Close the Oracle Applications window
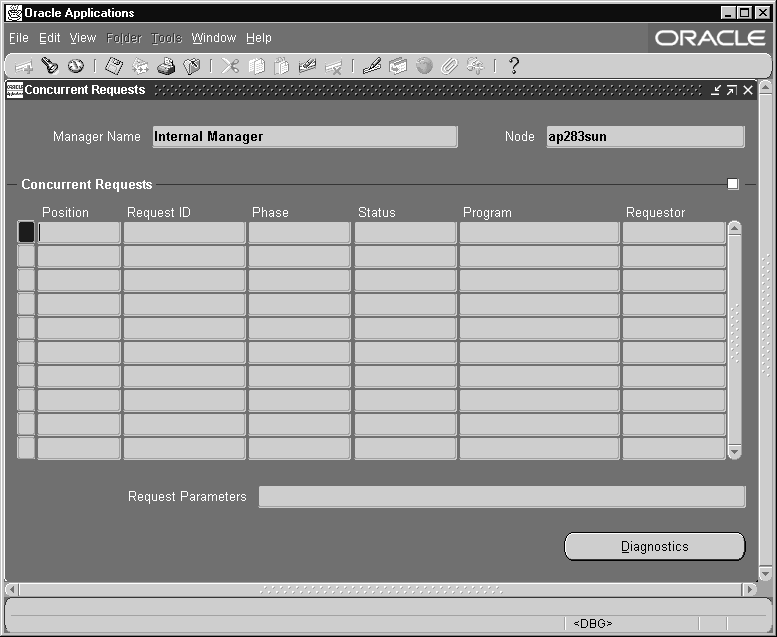Image resolution: width=777 pixels, height=637 pixels. point(762,13)
